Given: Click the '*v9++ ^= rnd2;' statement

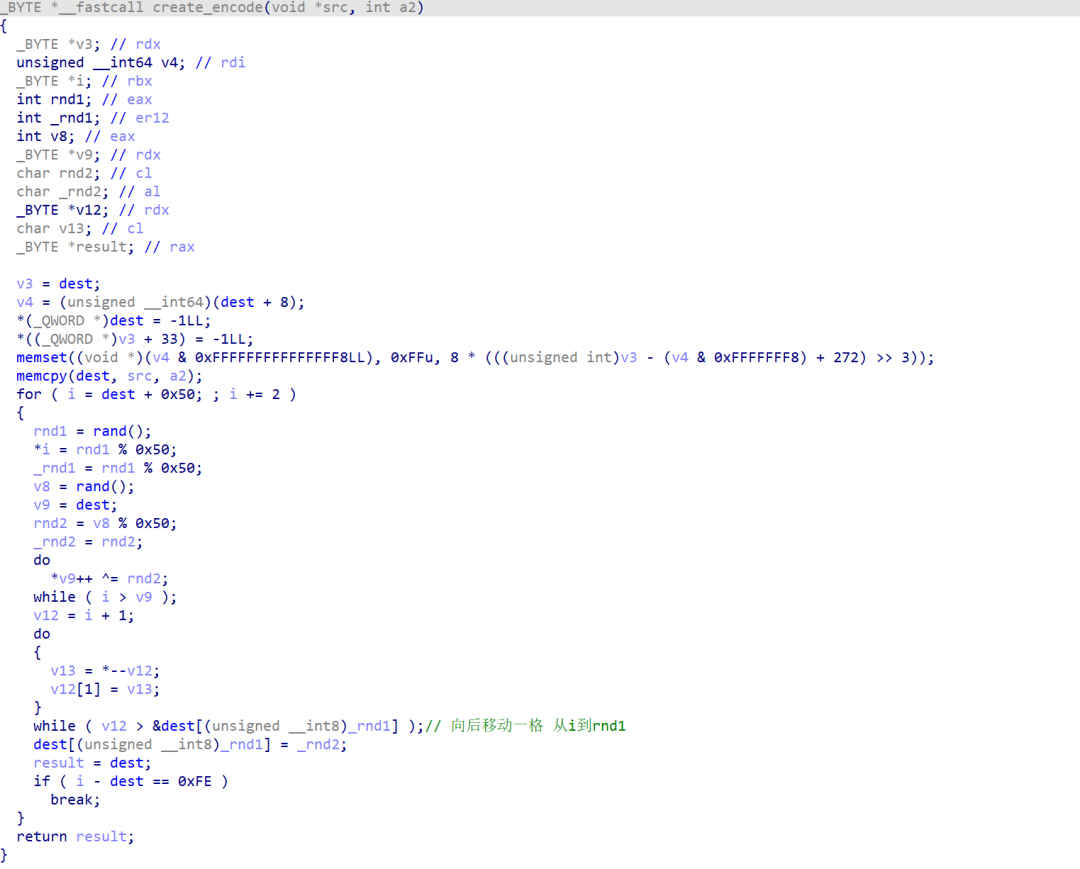Looking at the screenshot, I should pyautogui.click(x=109, y=578).
